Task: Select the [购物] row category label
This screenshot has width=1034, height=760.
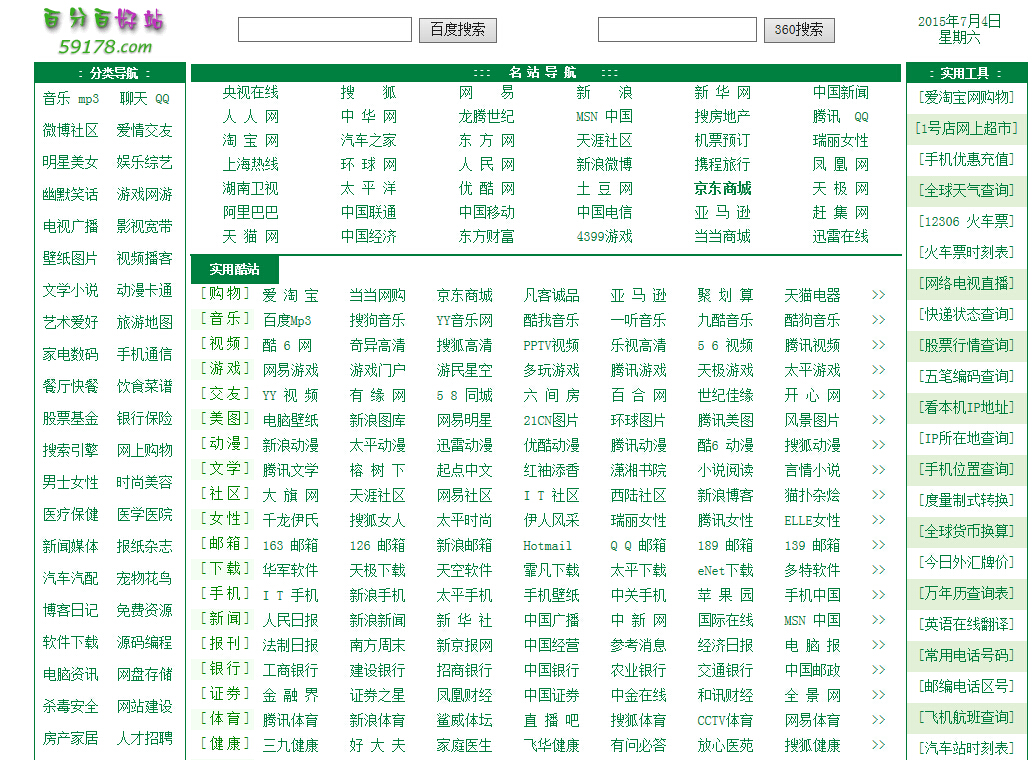Action: (x=226, y=294)
